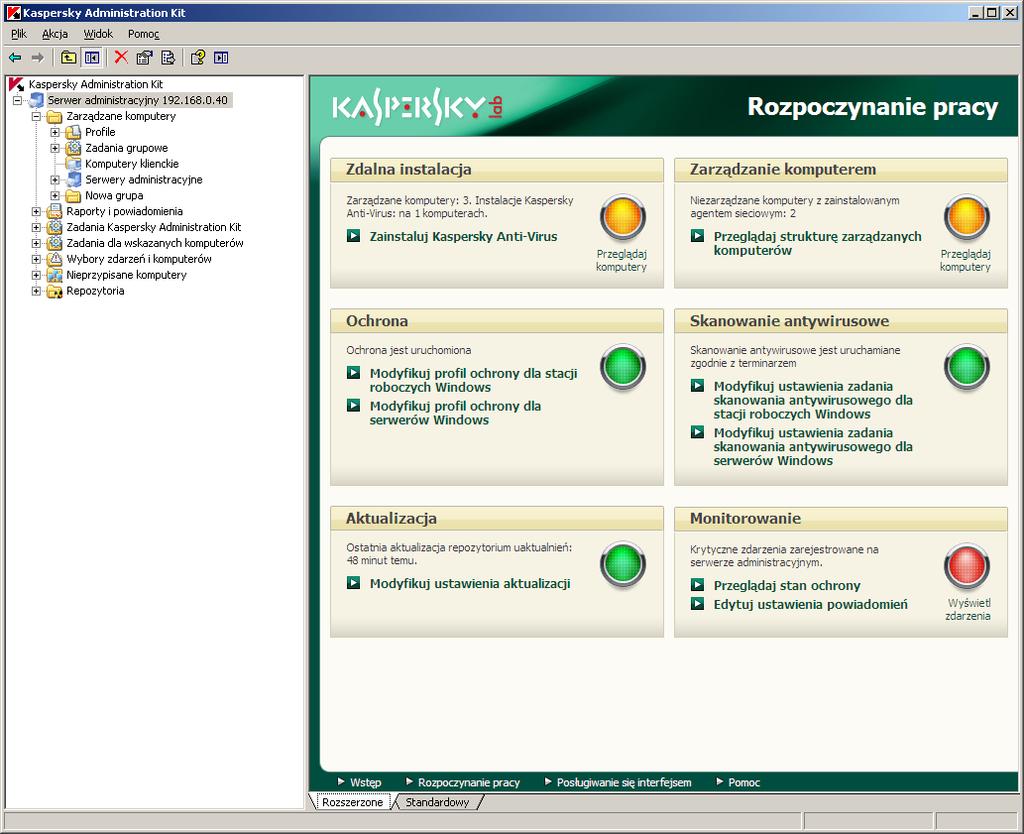The height and width of the screenshot is (834, 1024).
Task: Click the green status light in Aktualizacja
Action: coord(623,564)
